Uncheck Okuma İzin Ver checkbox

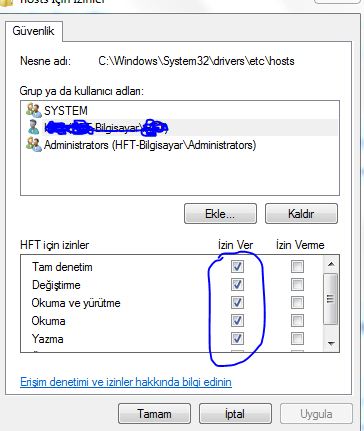coord(237,320)
